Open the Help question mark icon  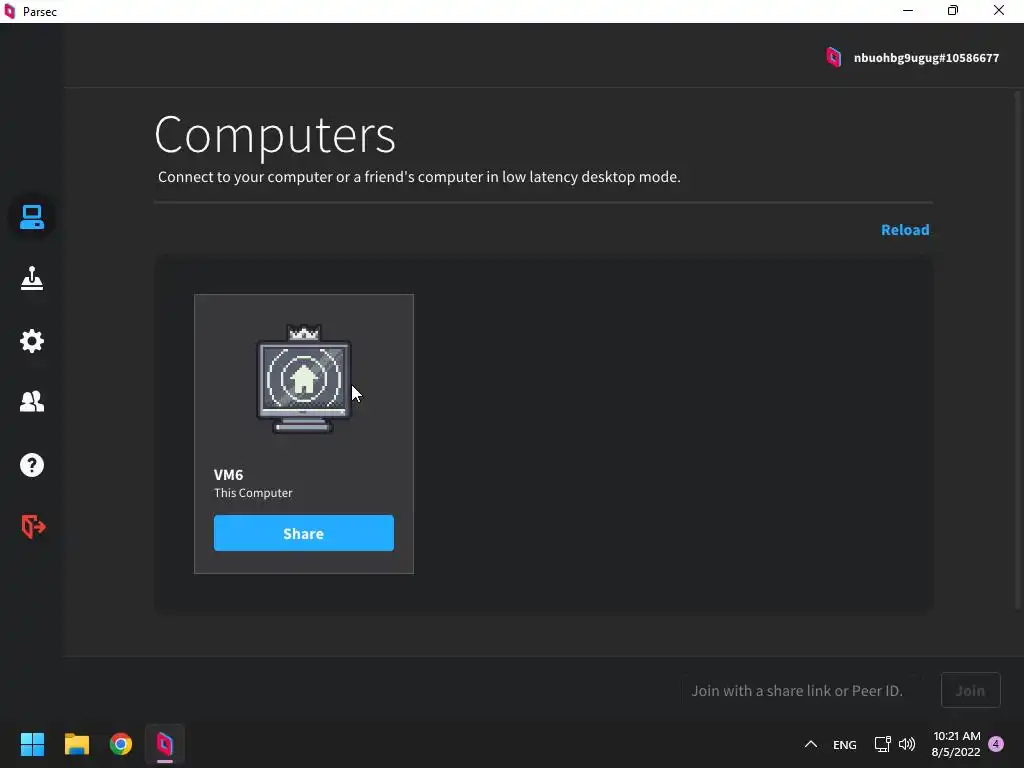pyautogui.click(x=31, y=465)
